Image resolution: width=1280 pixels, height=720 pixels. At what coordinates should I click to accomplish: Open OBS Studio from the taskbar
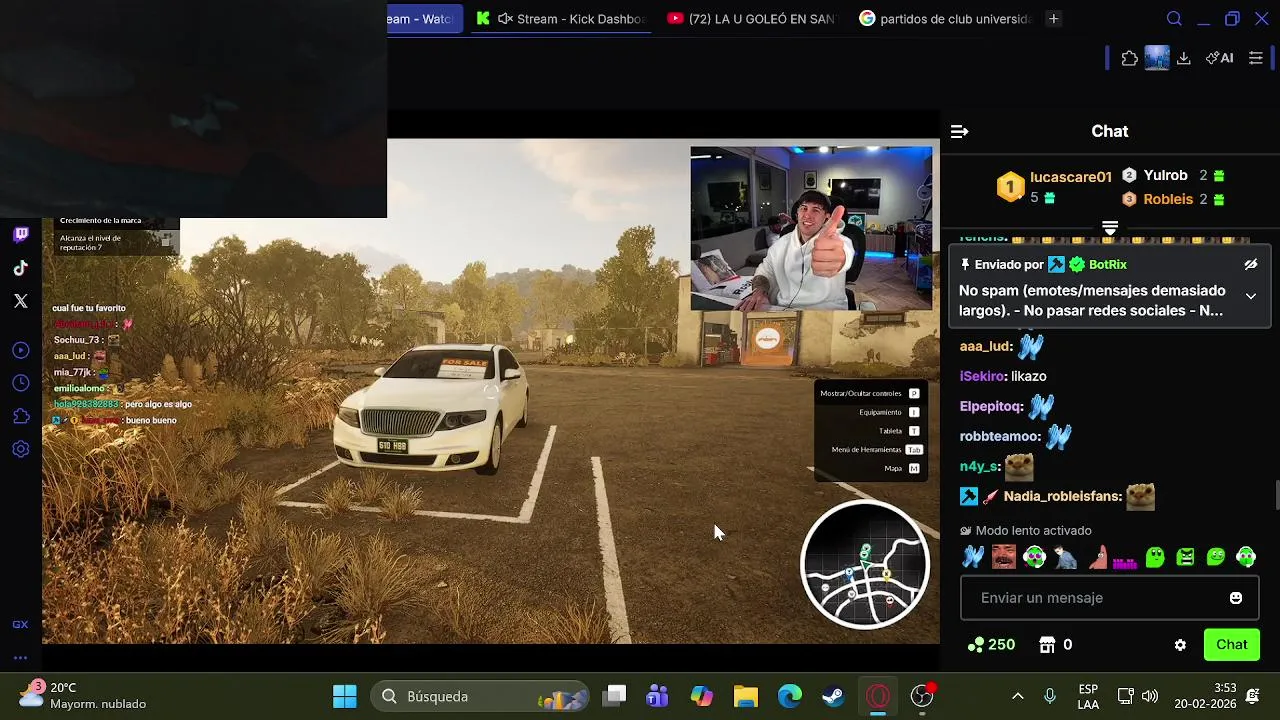[922, 696]
